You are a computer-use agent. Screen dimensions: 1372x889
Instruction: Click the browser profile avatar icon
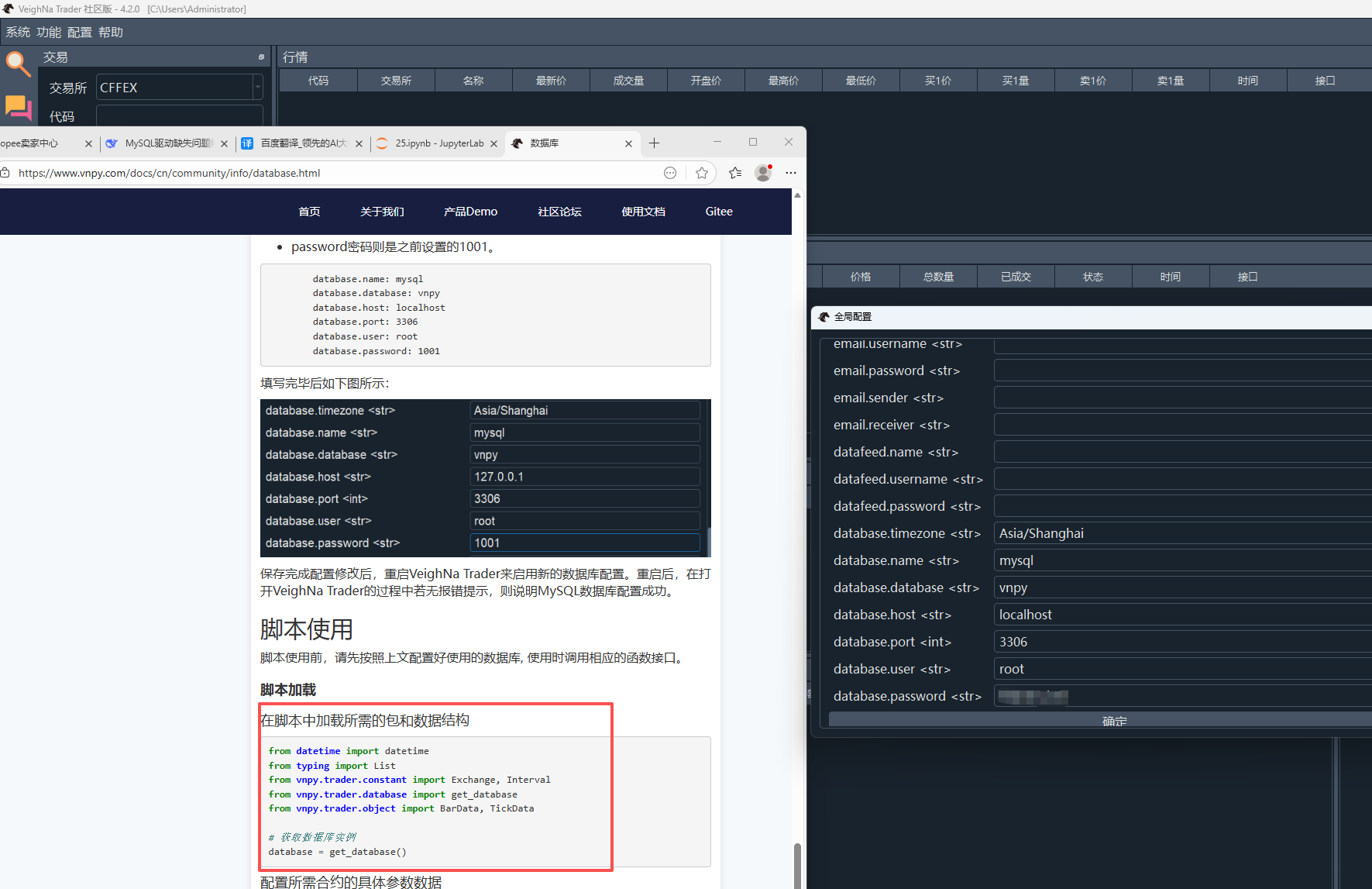[763, 173]
